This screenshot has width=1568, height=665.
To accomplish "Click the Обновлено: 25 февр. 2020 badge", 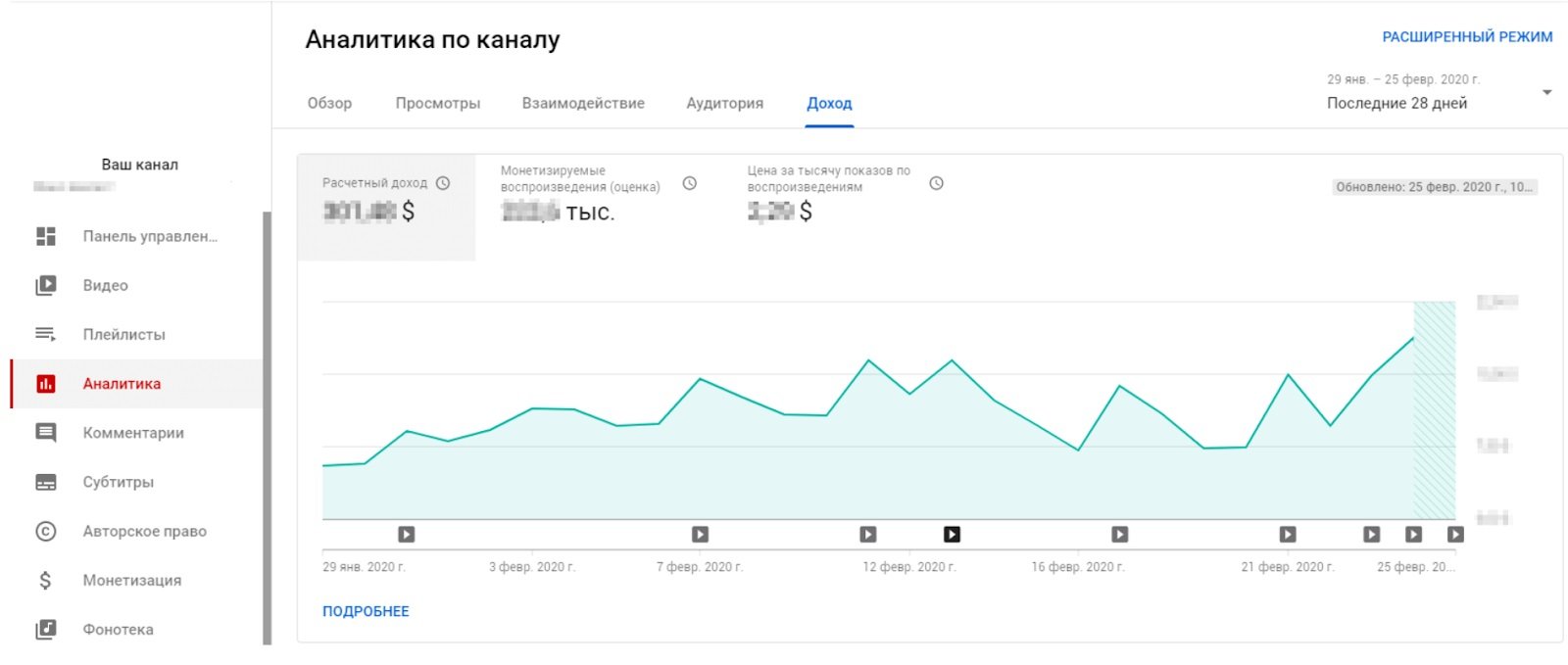I will 1435,187.
